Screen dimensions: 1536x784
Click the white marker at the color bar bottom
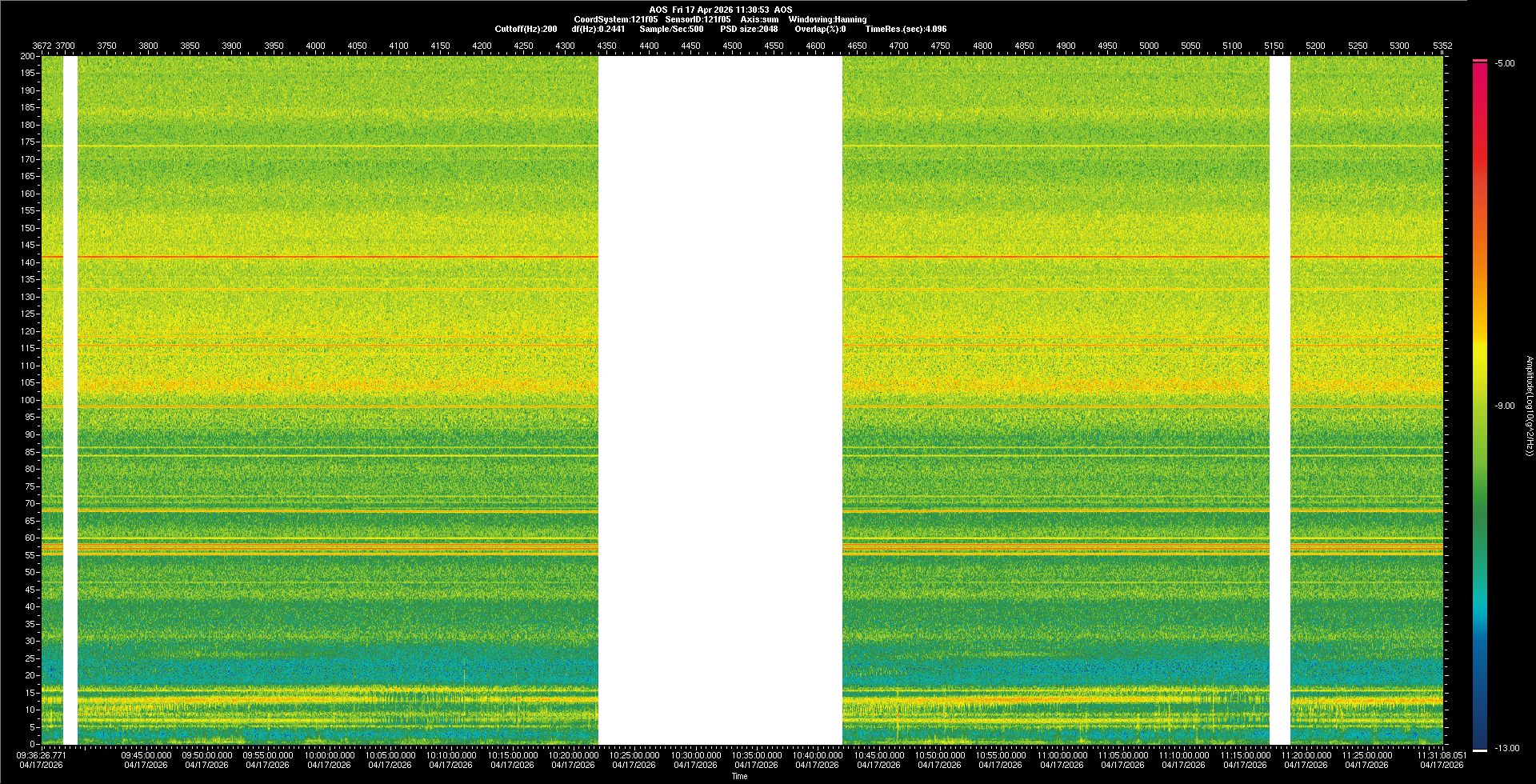1480,750
